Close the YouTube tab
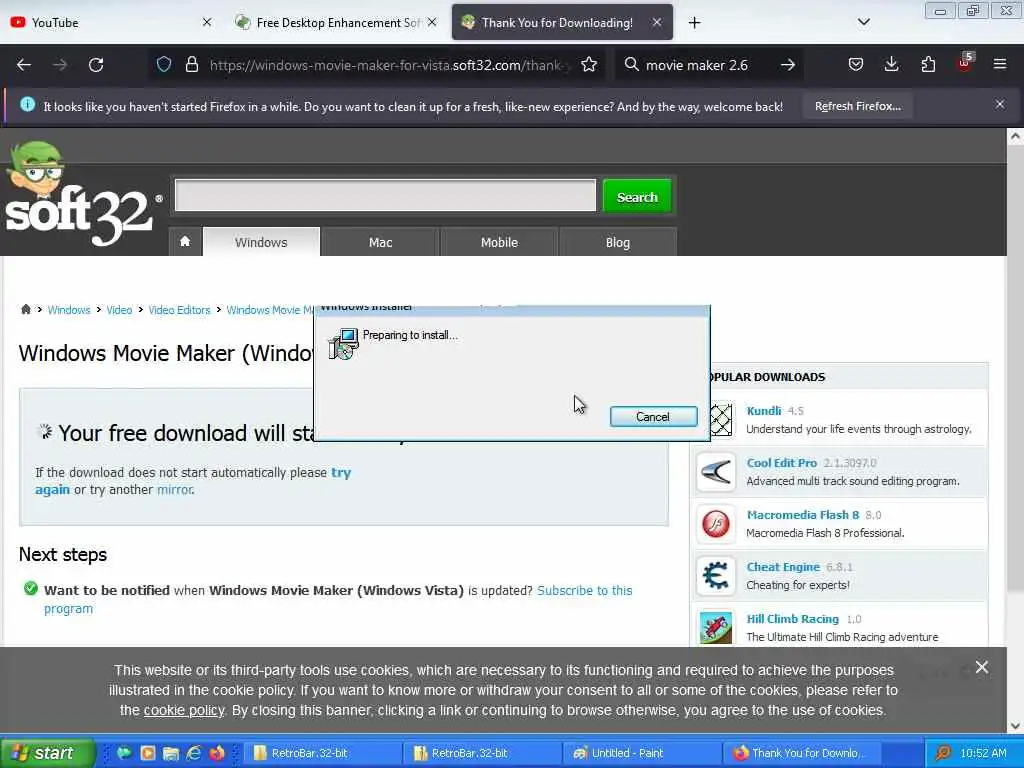The image size is (1024, 768). [x=207, y=22]
